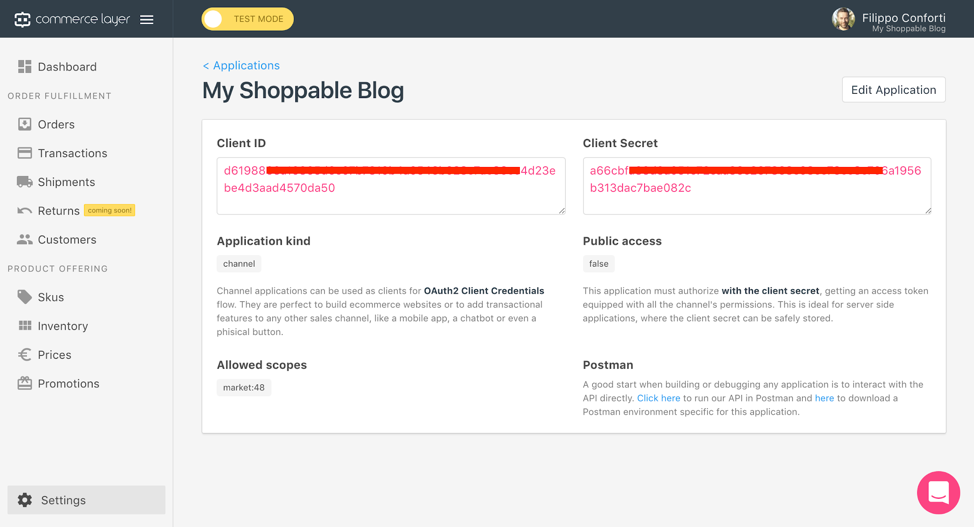974x527 pixels.
Task: Select Shipments in the sidebar
Action: tap(66, 182)
